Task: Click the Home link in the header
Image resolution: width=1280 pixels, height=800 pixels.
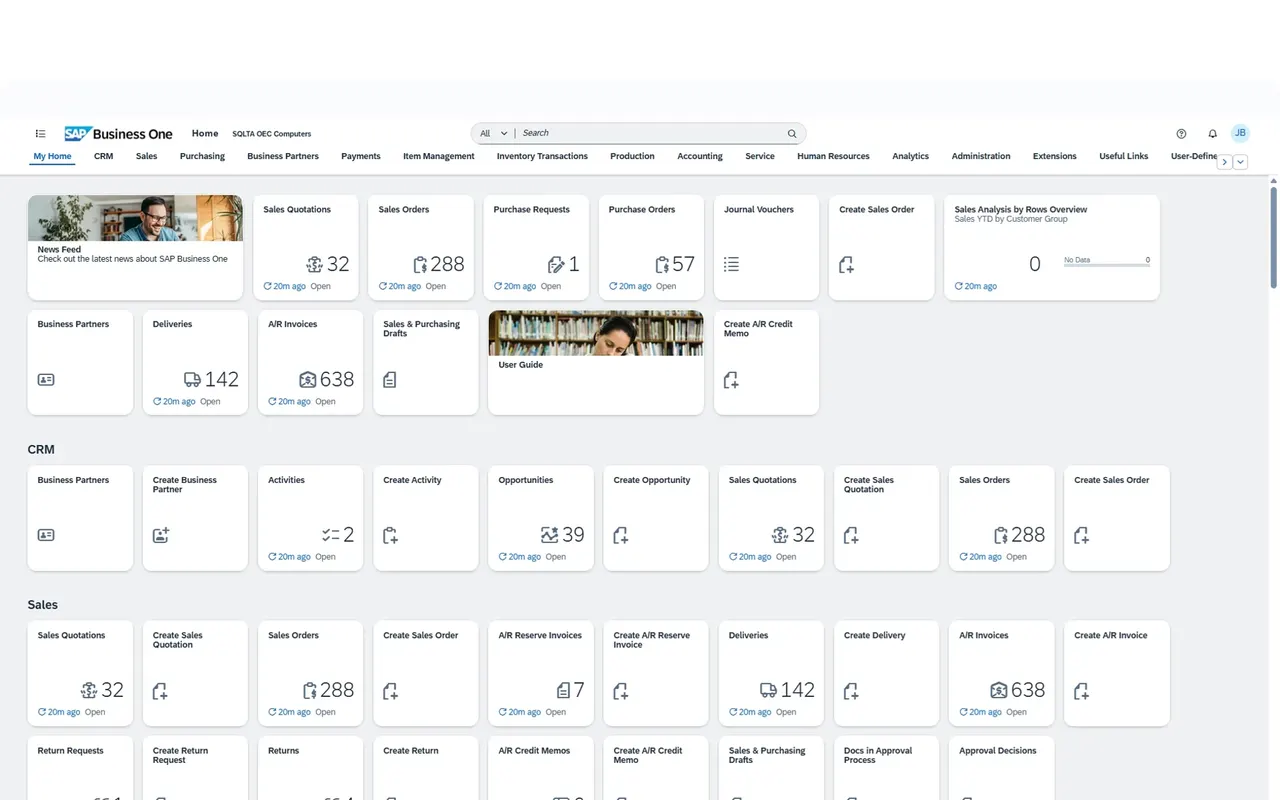Action: click(205, 133)
